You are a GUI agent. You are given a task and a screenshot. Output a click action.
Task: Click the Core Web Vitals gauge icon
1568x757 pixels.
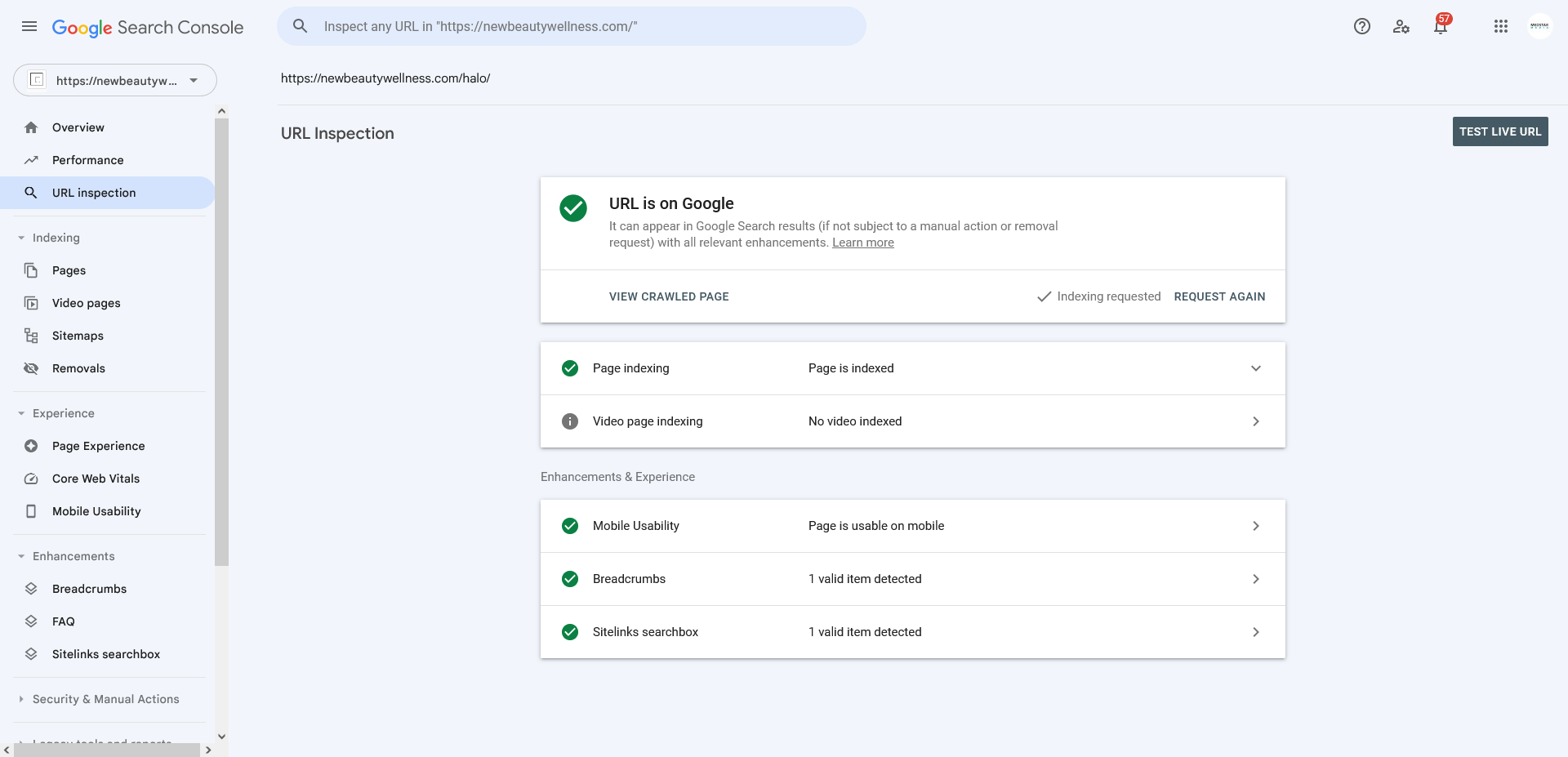[x=31, y=479]
